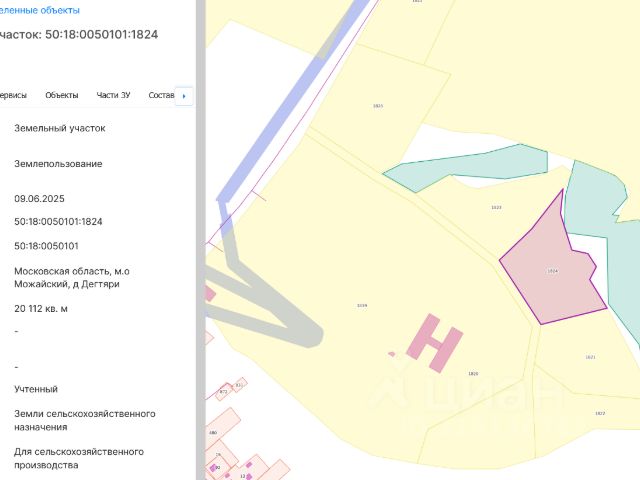Viewport: 640px width, 480px height.
Task: Click the status text Учтенный
Action: pyautogui.click(x=36, y=389)
